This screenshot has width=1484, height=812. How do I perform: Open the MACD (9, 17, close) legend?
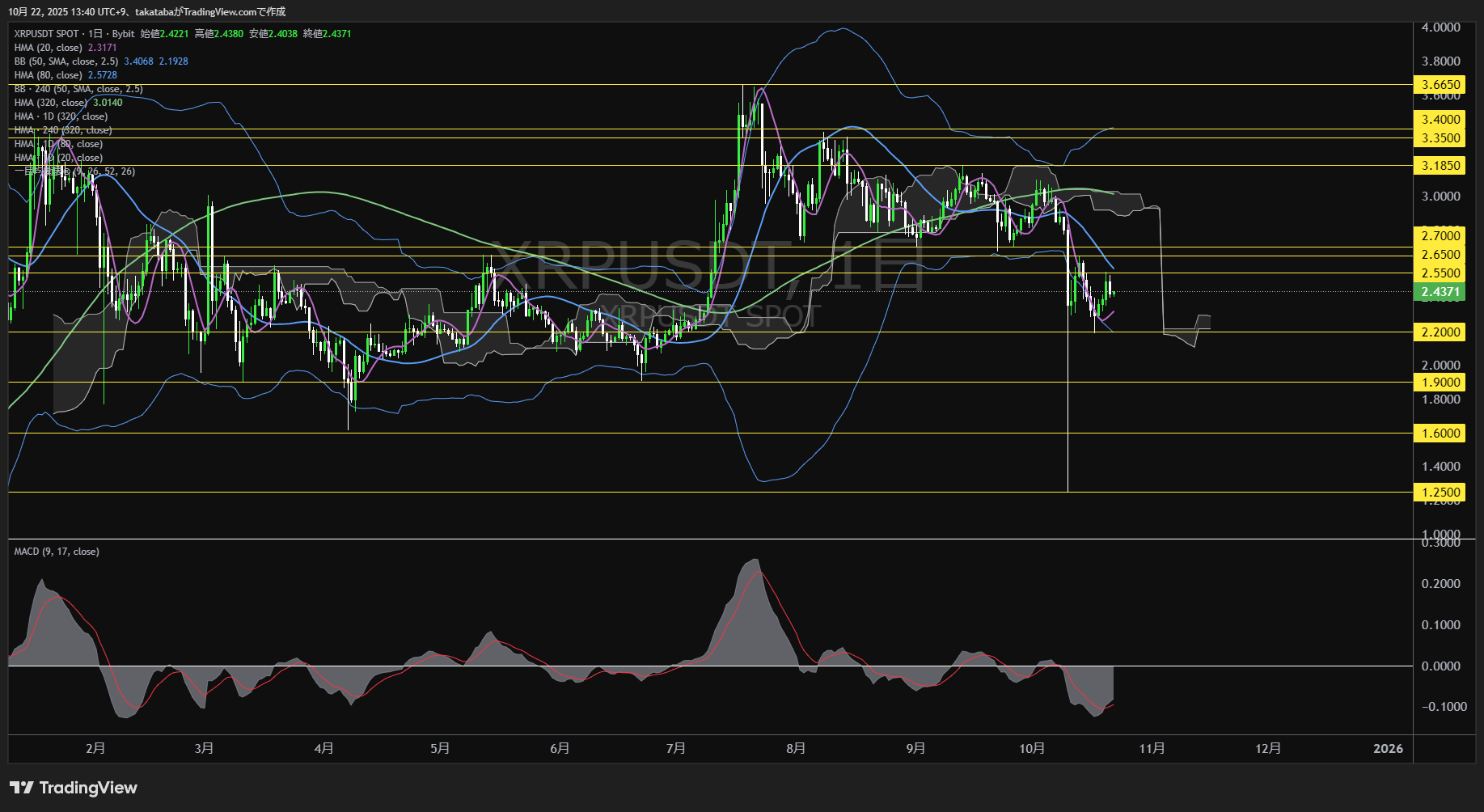point(57,552)
